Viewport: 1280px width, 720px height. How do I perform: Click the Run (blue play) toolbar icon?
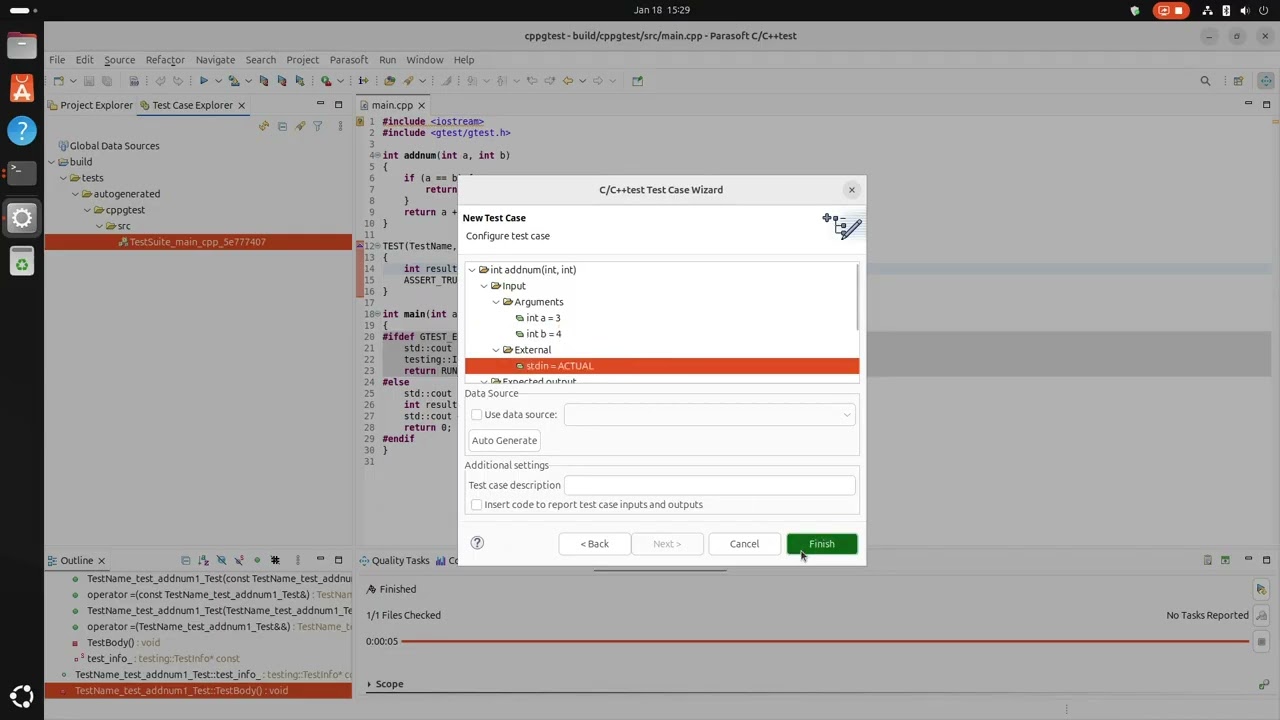click(203, 81)
